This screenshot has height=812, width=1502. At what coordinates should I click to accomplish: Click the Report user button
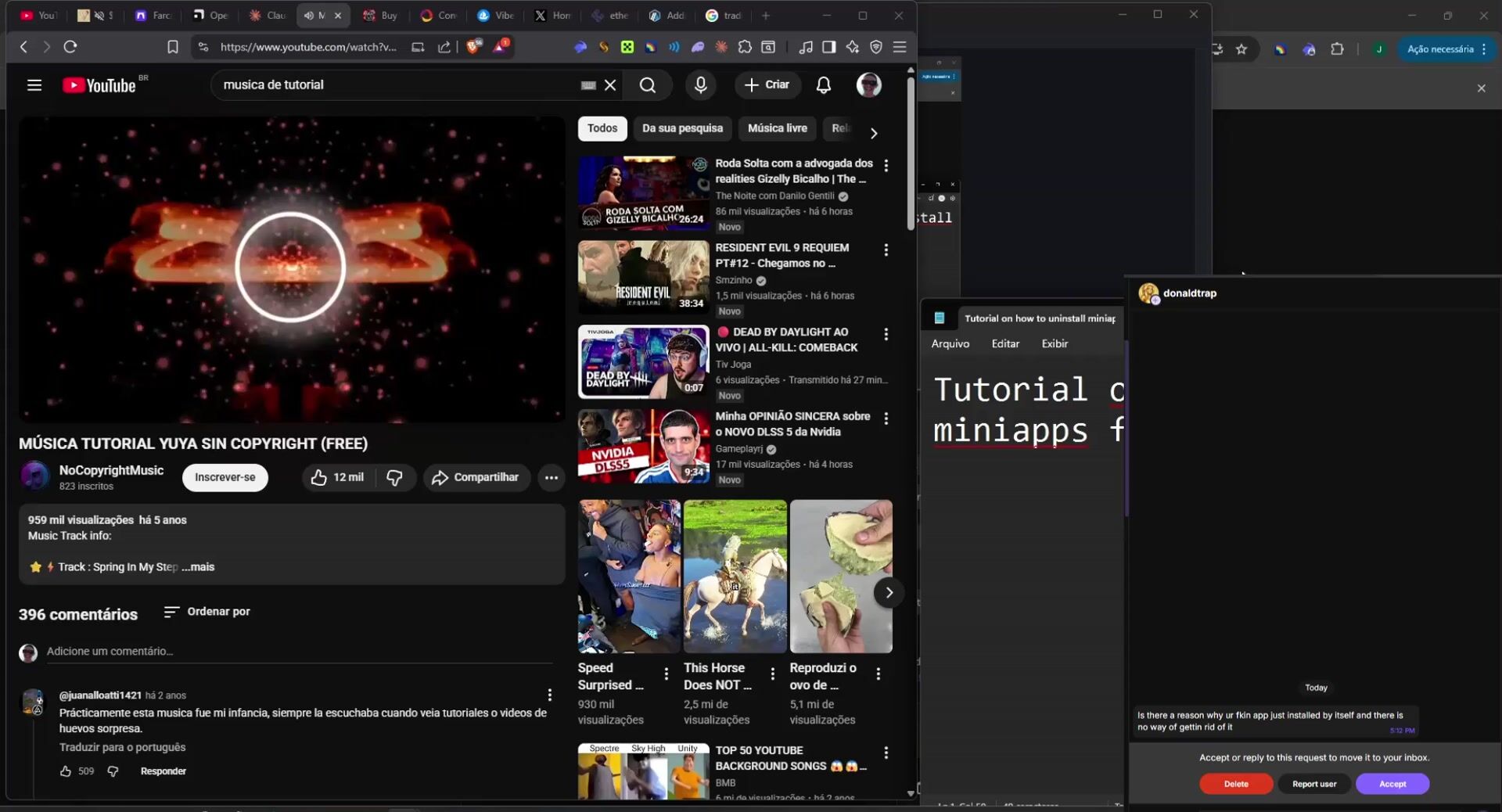pos(1314,784)
